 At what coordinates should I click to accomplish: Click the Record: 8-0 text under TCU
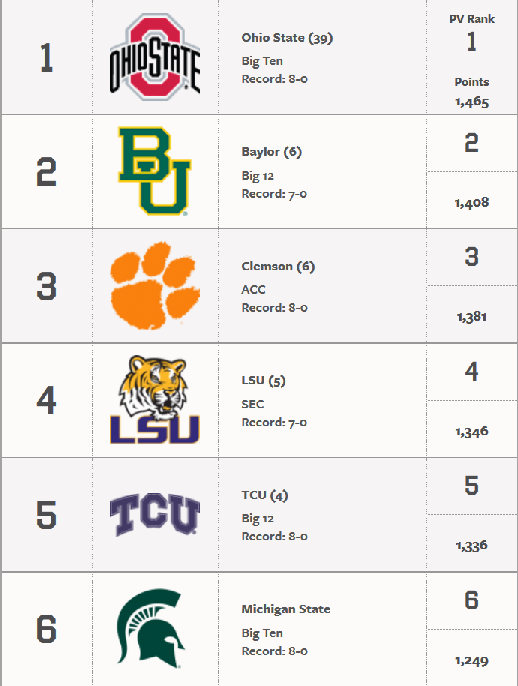point(274,536)
